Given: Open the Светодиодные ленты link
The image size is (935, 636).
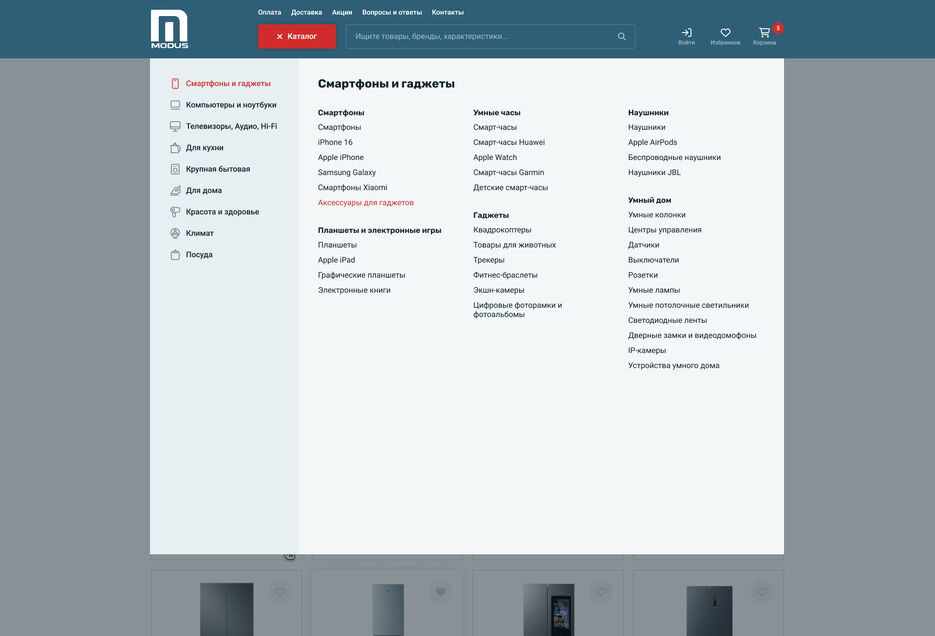Looking at the screenshot, I should [667, 320].
